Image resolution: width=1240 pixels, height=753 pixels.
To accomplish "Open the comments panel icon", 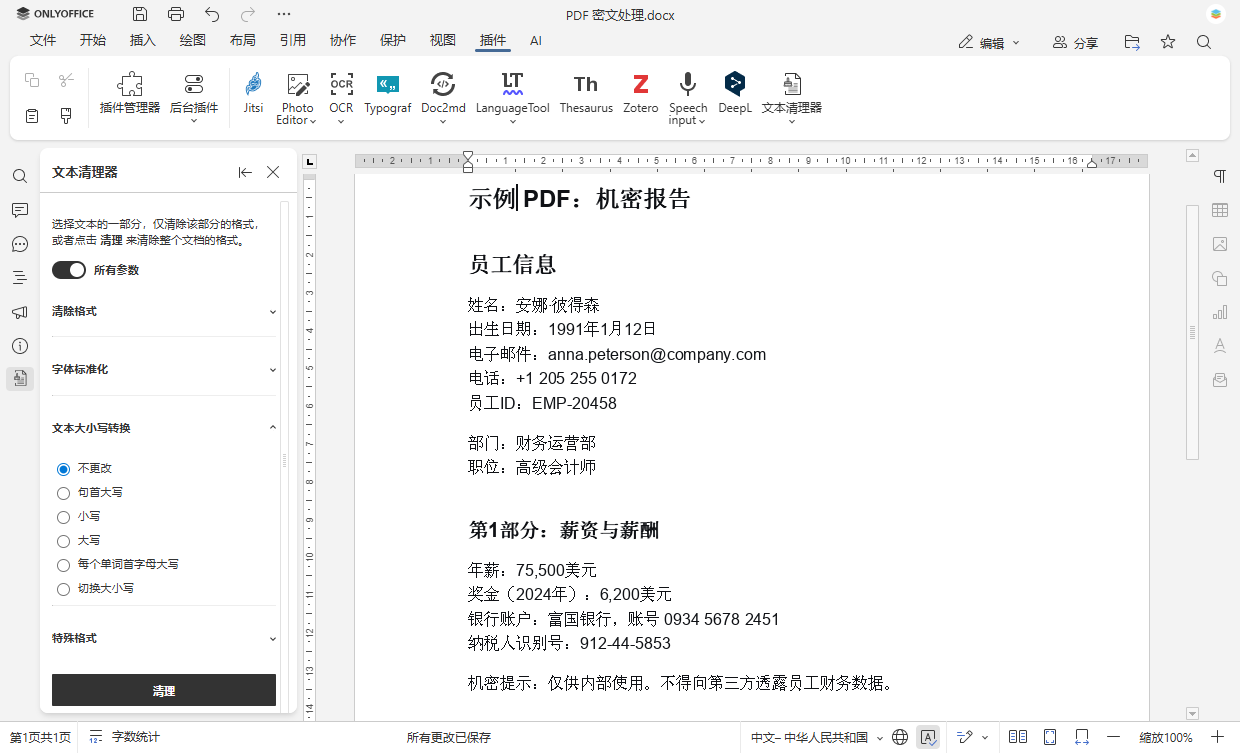I will click(x=20, y=209).
